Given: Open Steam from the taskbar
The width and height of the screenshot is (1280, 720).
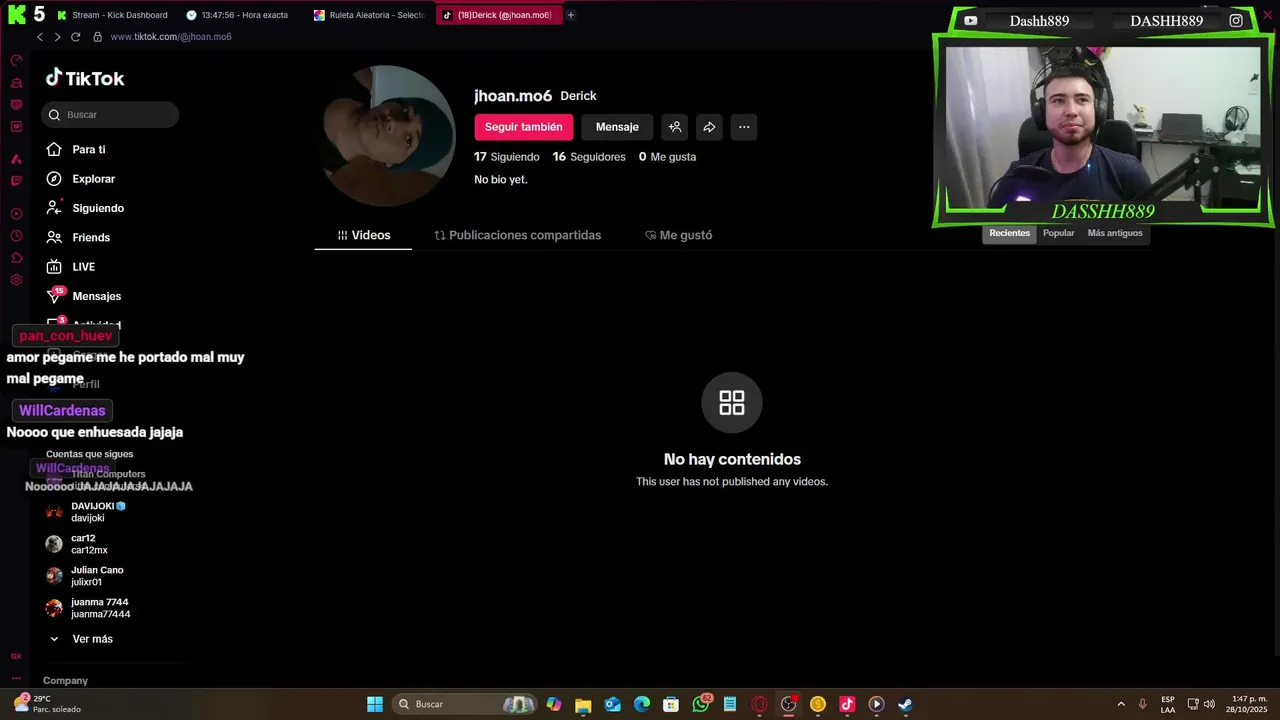Looking at the screenshot, I should pyautogui.click(x=905, y=704).
